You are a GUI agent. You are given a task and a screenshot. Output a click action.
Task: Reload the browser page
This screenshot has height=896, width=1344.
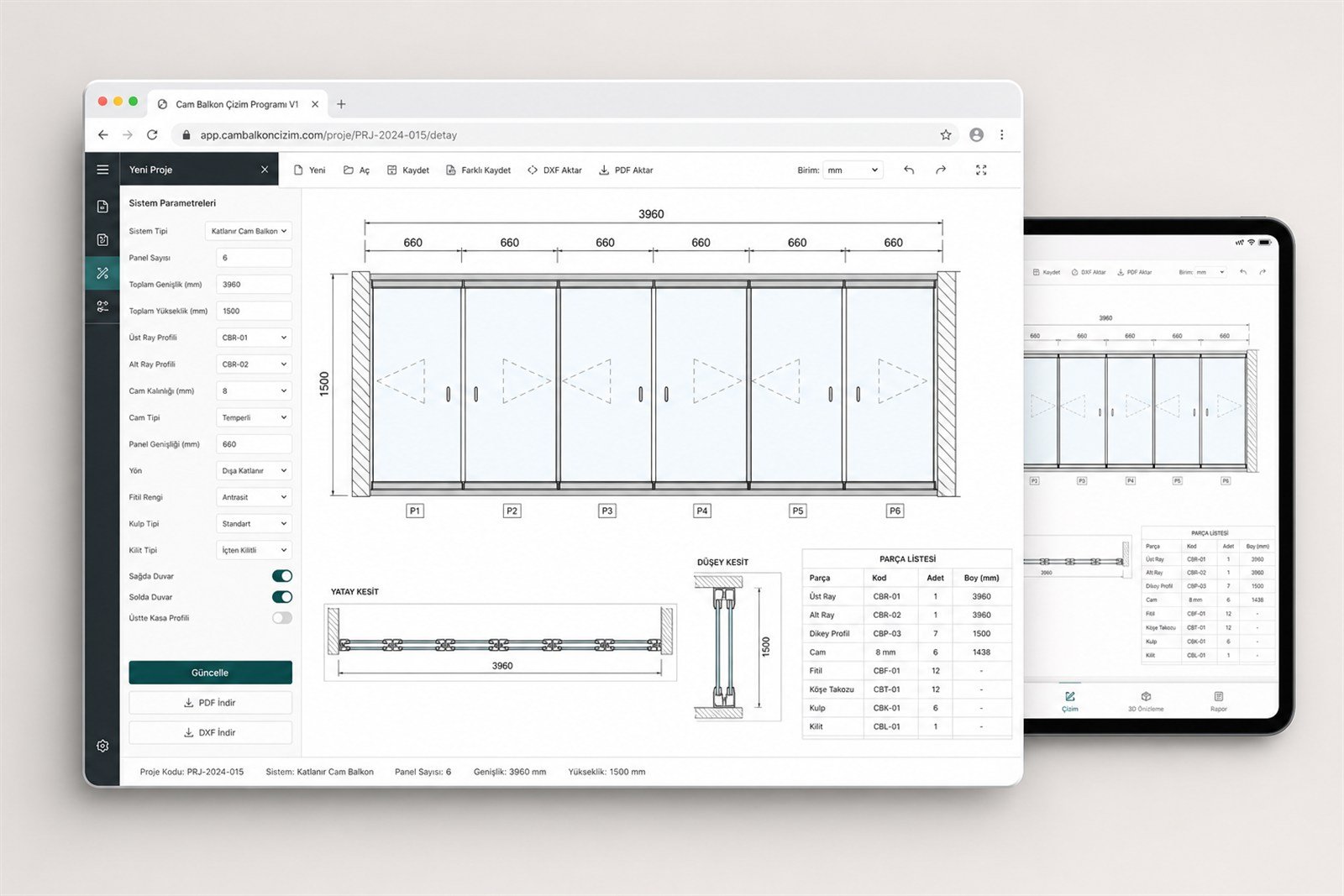[152, 134]
